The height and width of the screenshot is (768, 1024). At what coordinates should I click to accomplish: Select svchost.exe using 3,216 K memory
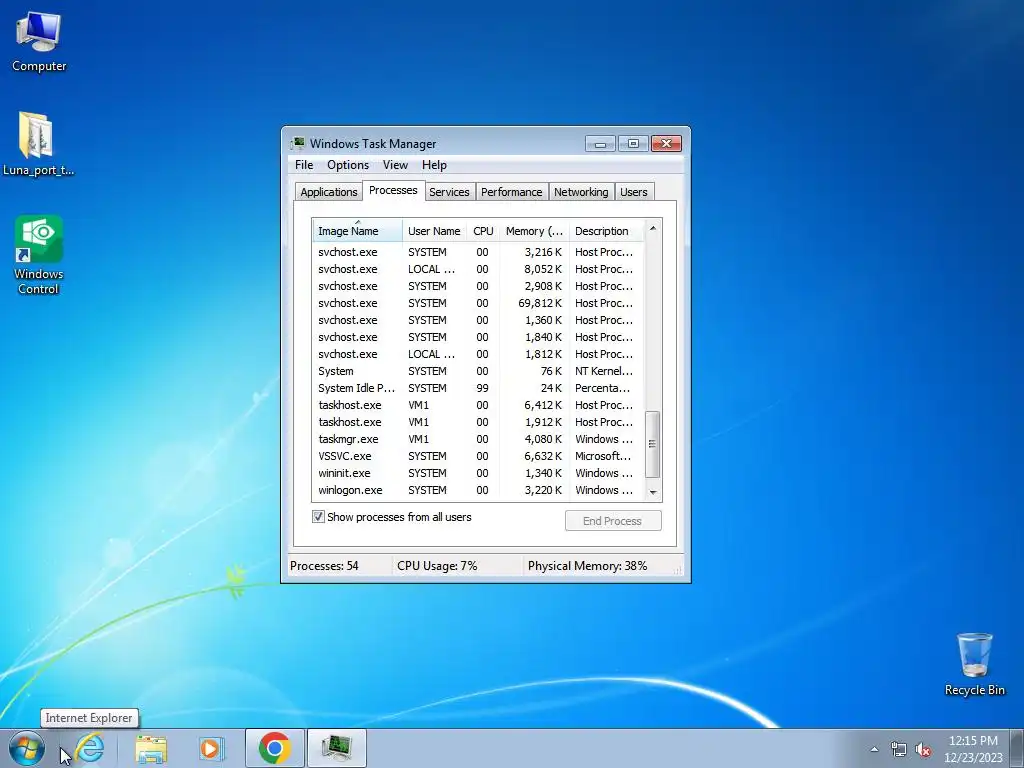point(477,252)
